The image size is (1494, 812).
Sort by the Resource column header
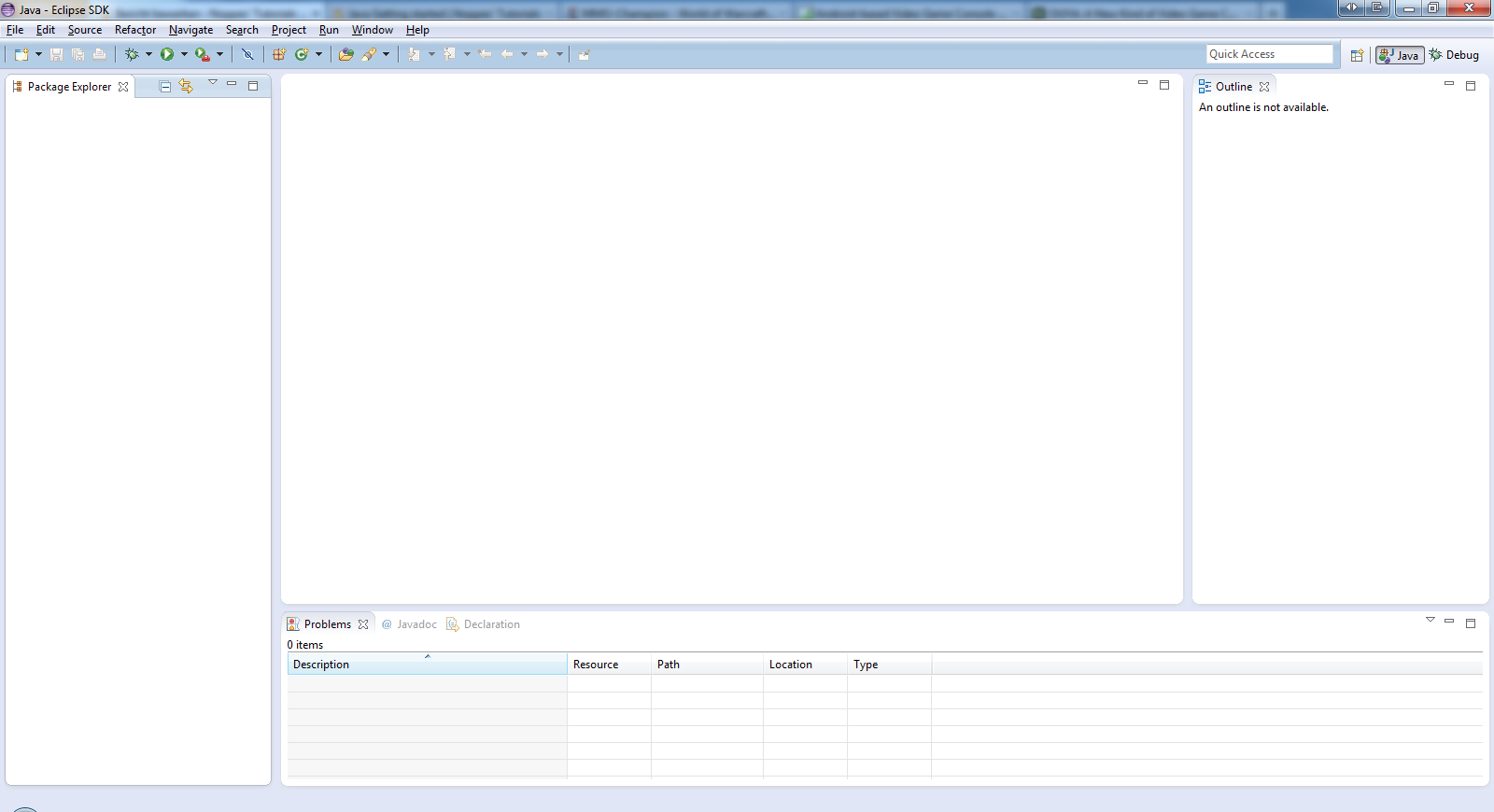point(609,665)
